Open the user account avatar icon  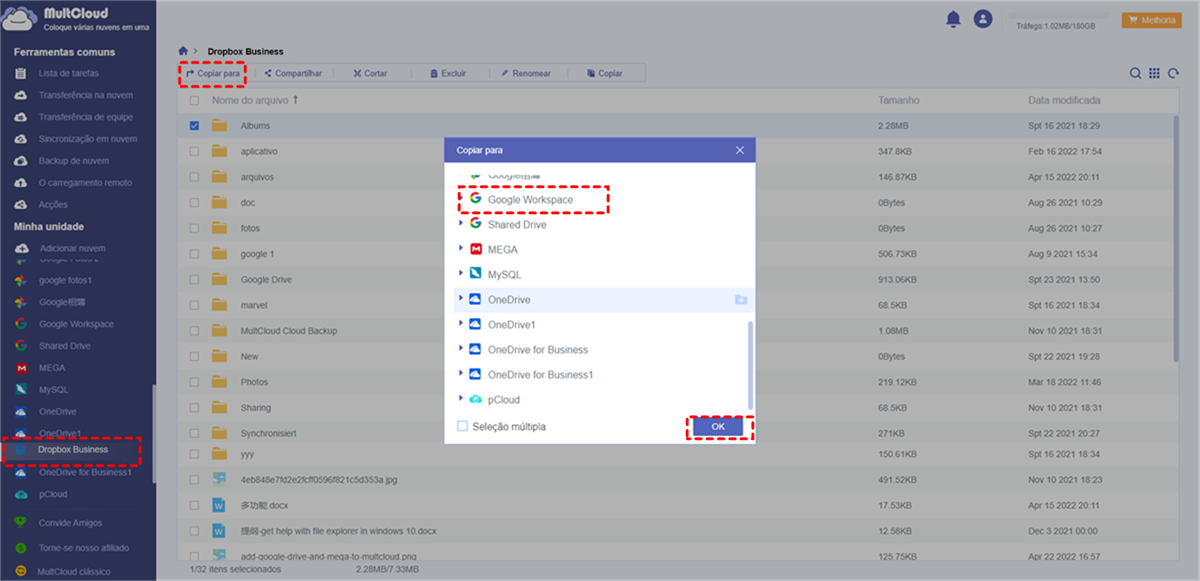pos(983,19)
